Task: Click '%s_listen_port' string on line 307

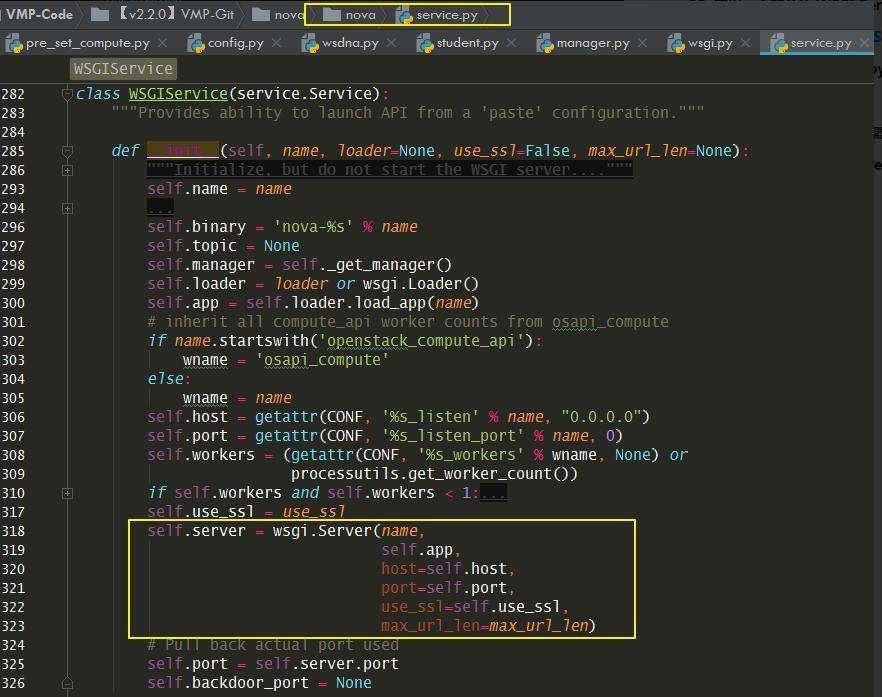Action: point(453,436)
